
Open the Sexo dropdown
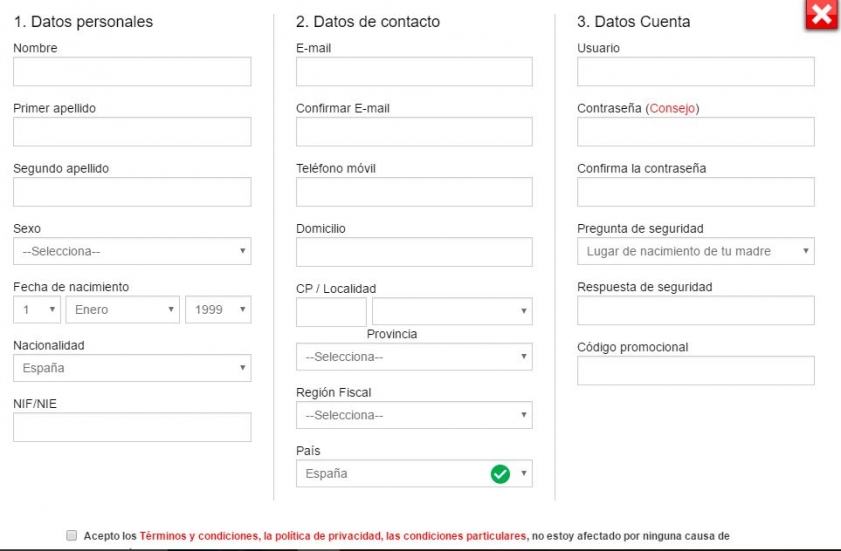point(132,251)
